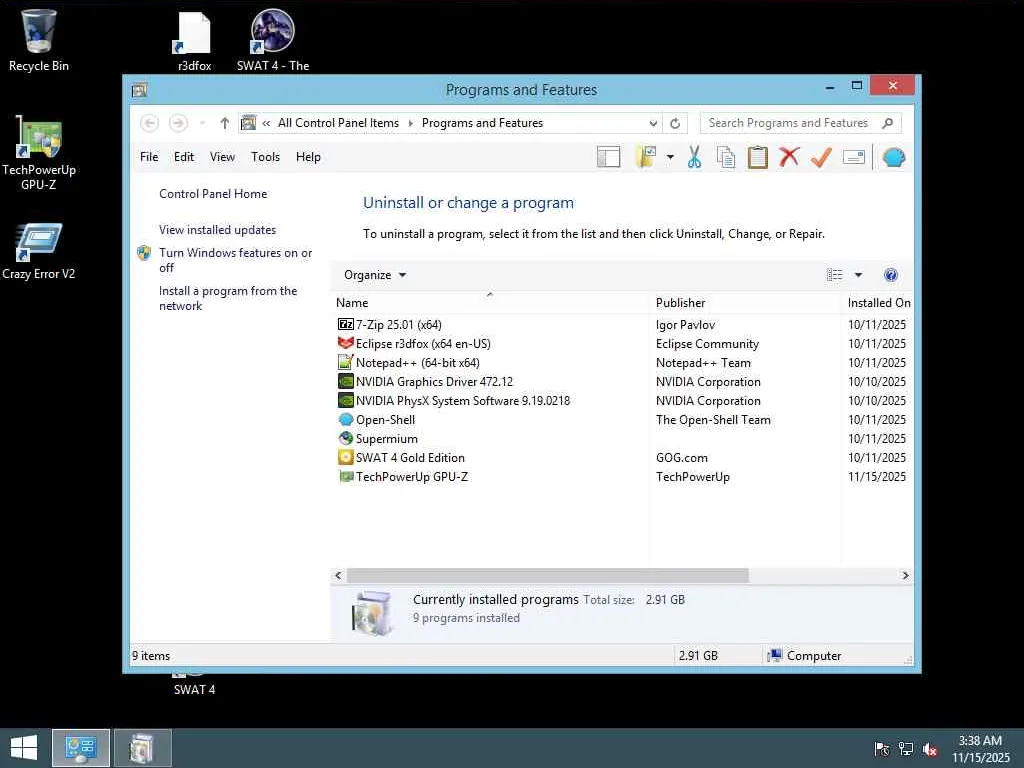1024x768 pixels.
Task: Click the Recycle Bin desktop icon
Action: tap(39, 40)
